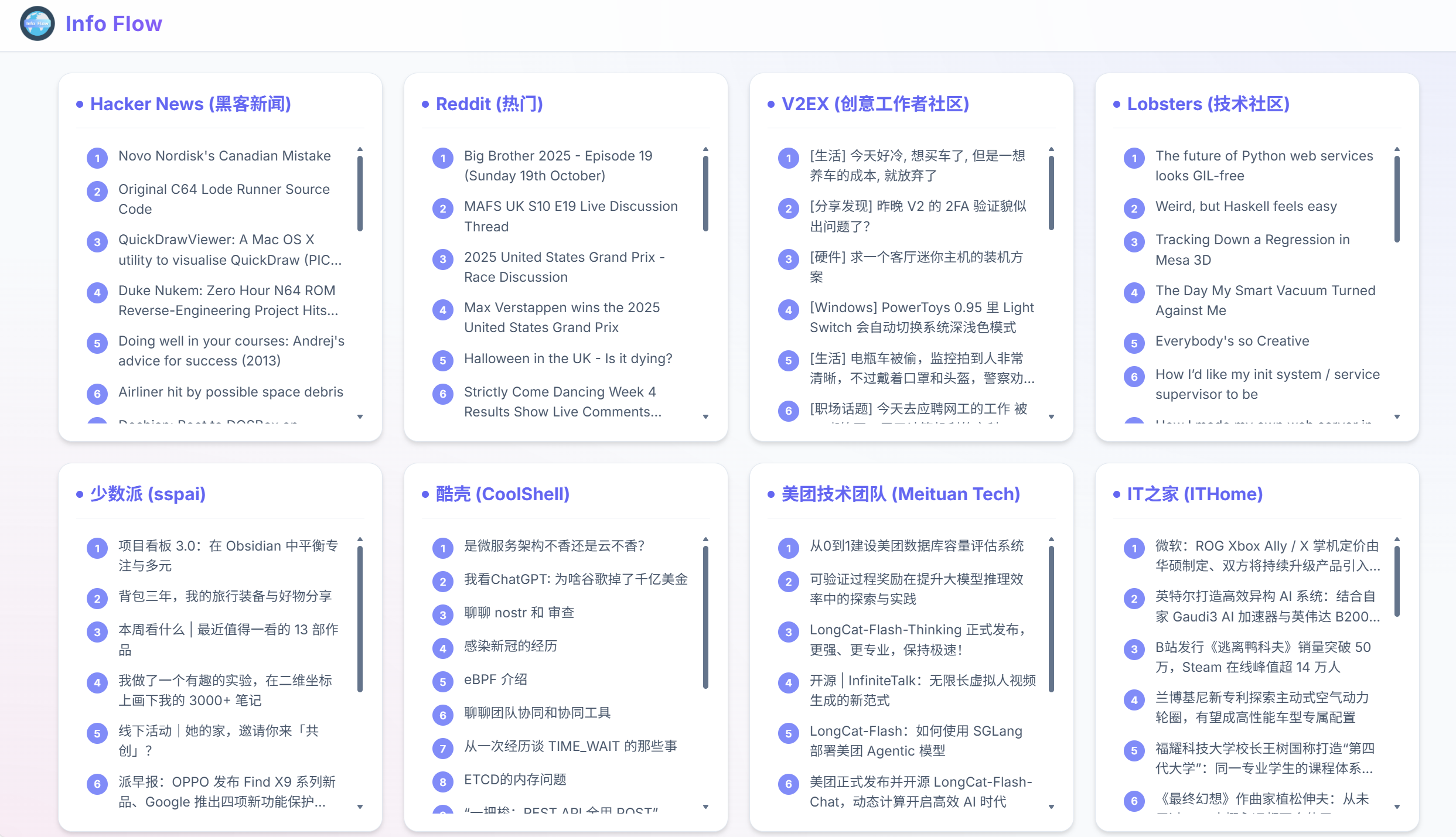1456x837 pixels.
Task: Click the Info Flow globe logo
Action: point(37,23)
